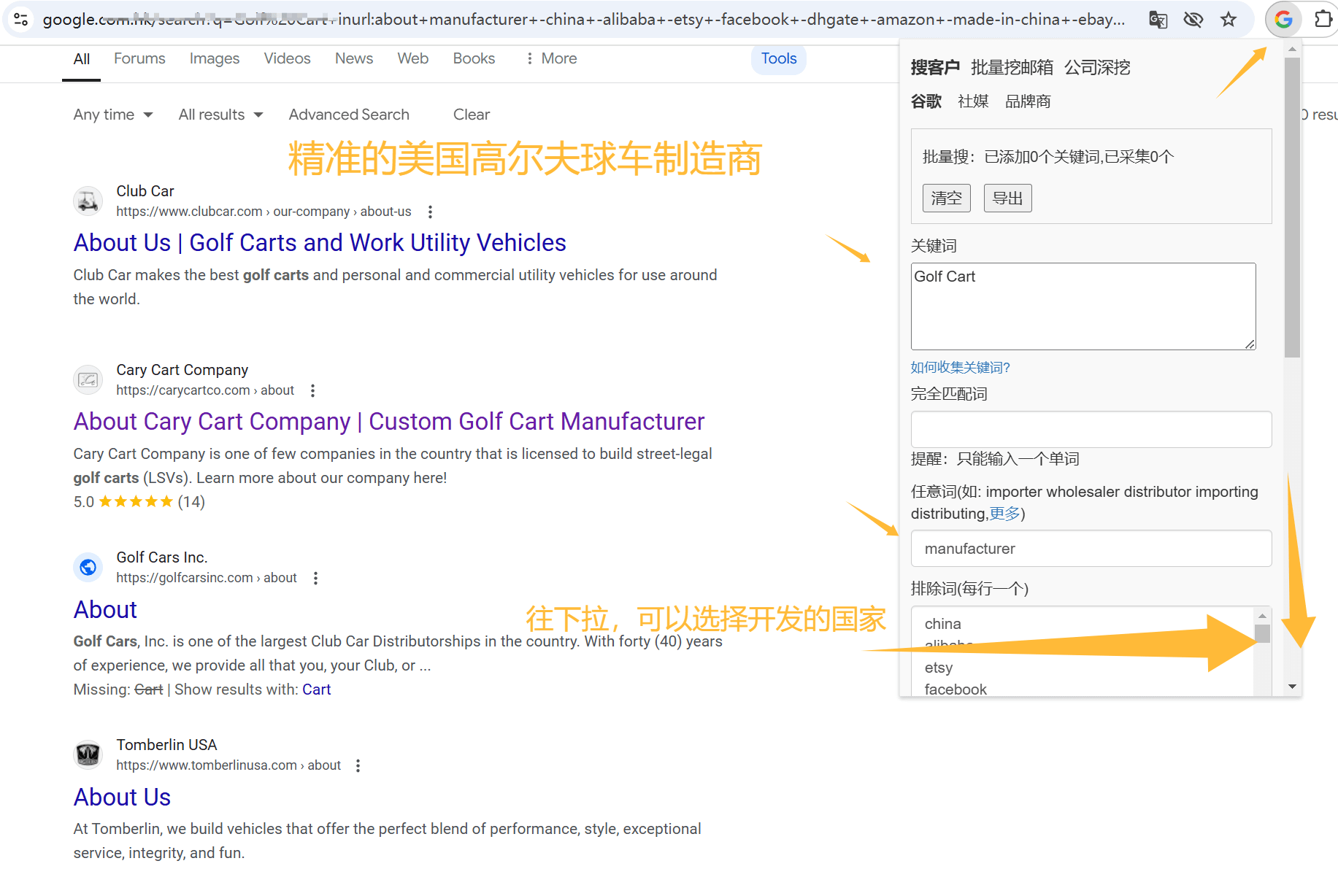Expand the All results filter dropdown

click(x=220, y=115)
